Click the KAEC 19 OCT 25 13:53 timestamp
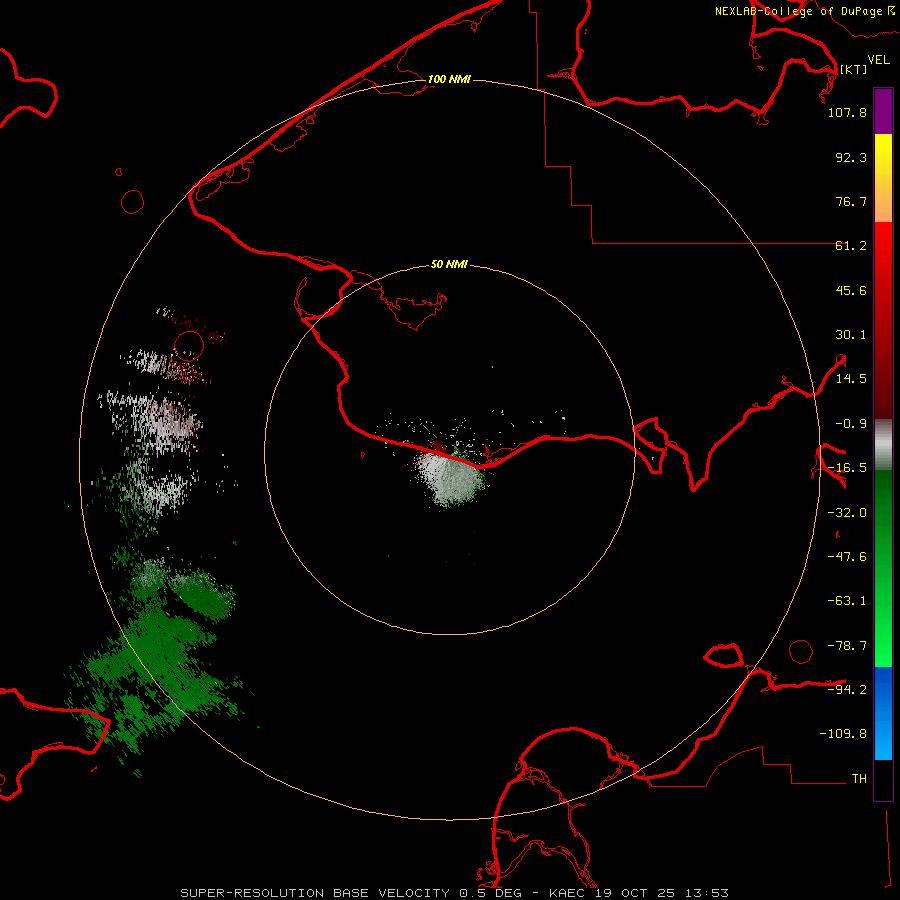900x900 pixels. coord(639,893)
